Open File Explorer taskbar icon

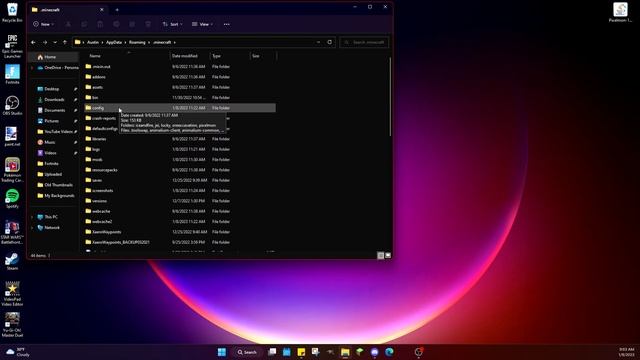pos(345,352)
